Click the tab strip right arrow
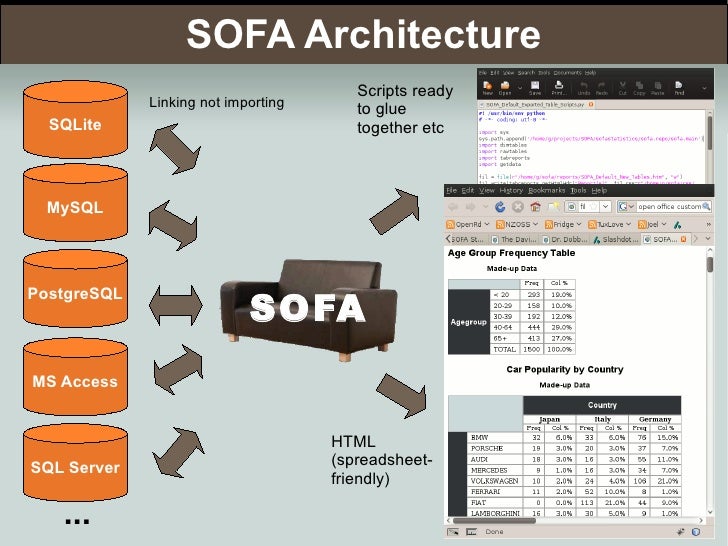The height and width of the screenshot is (546, 728). (696, 239)
